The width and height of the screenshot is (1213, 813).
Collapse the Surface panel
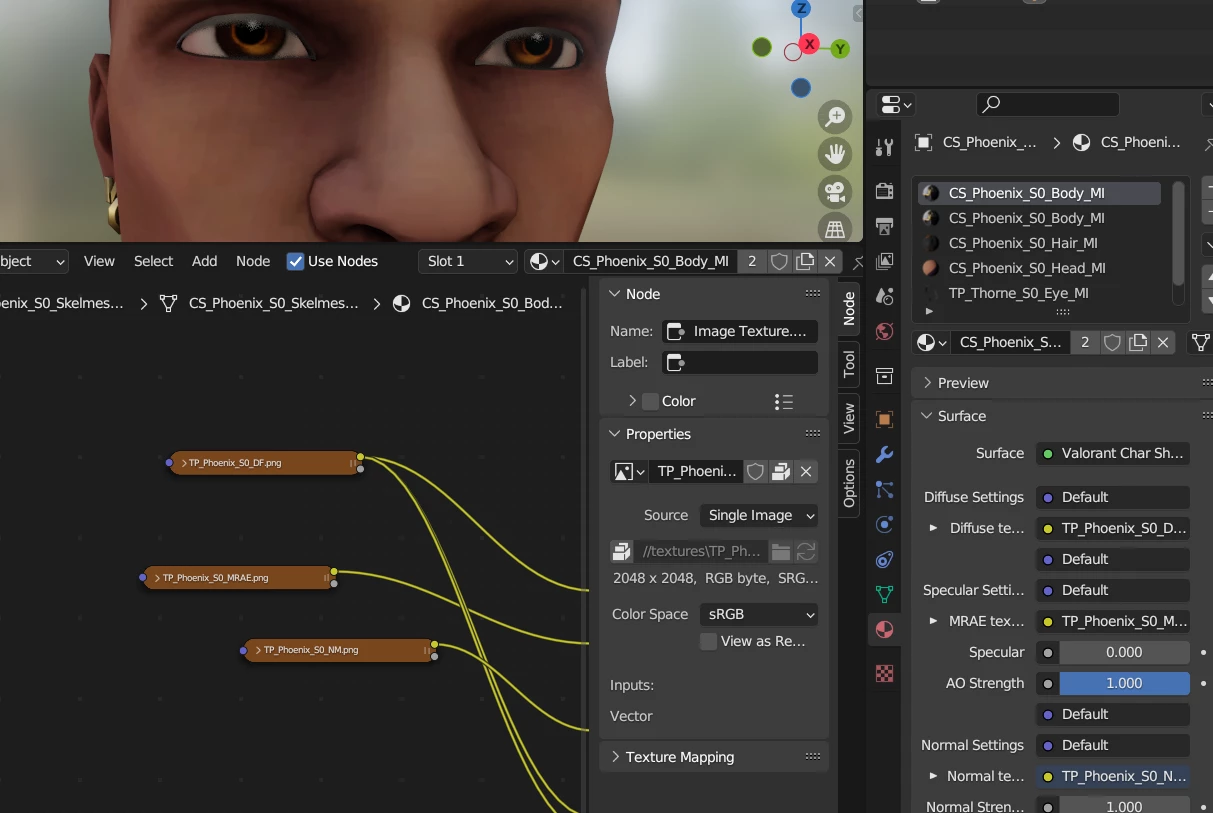point(927,416)
